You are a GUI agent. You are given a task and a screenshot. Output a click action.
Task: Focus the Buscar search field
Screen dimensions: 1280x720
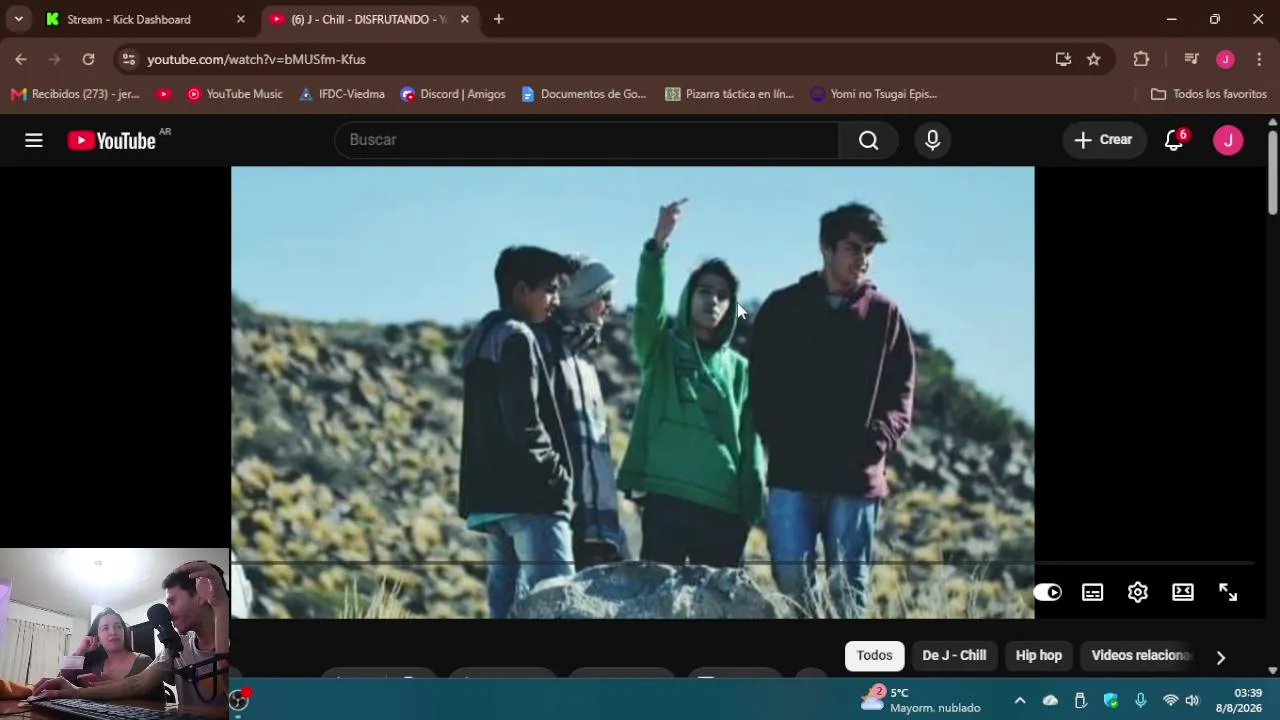point(586,140)
